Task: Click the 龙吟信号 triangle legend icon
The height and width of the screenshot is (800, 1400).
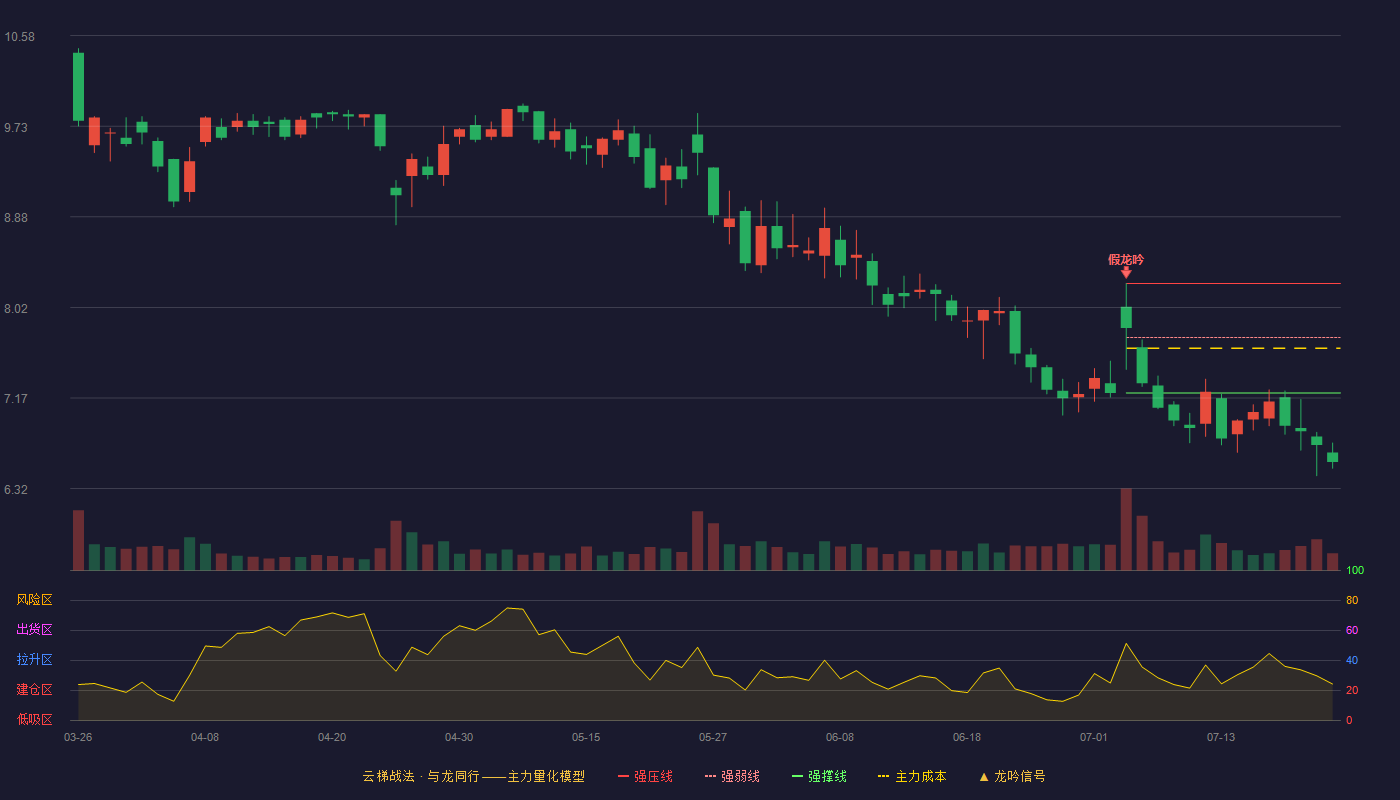Action: point(984,777)
